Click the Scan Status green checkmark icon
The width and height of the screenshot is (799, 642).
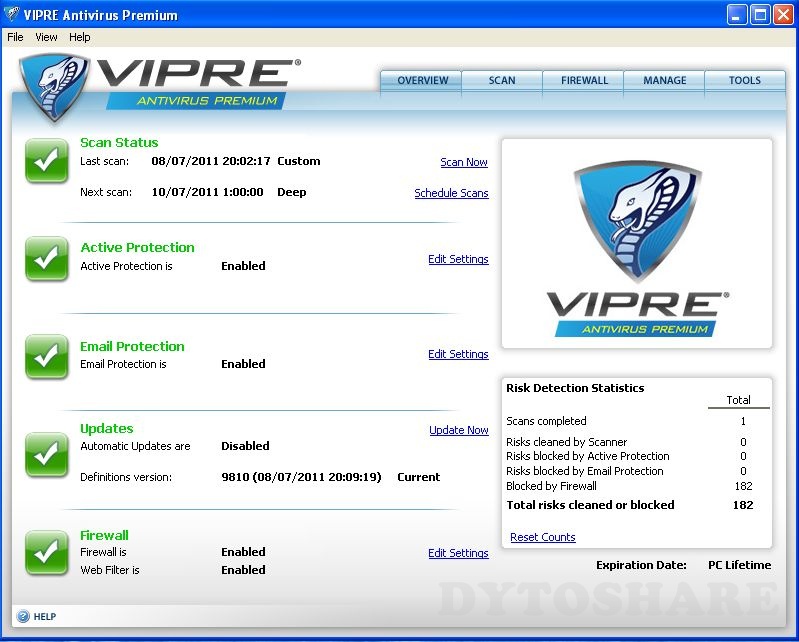pos(46,160)
